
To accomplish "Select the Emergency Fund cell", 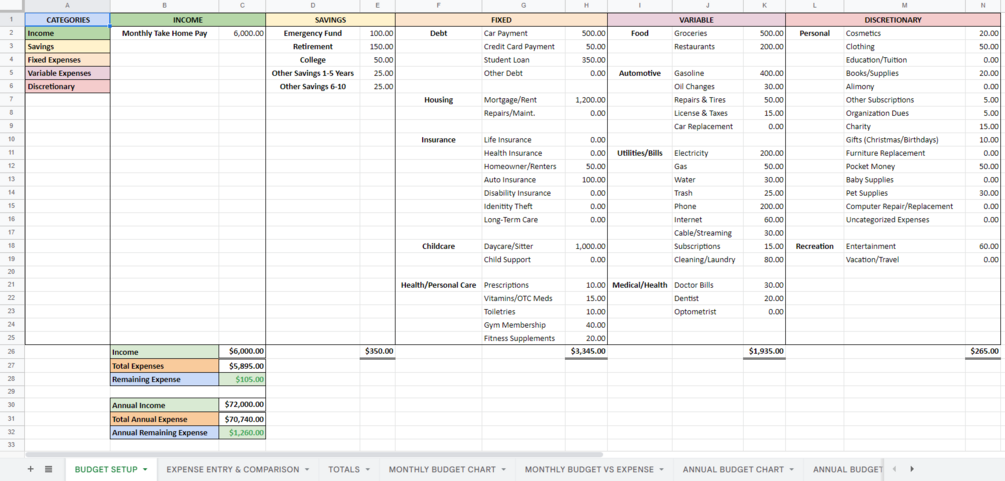I will pos(313,33).
